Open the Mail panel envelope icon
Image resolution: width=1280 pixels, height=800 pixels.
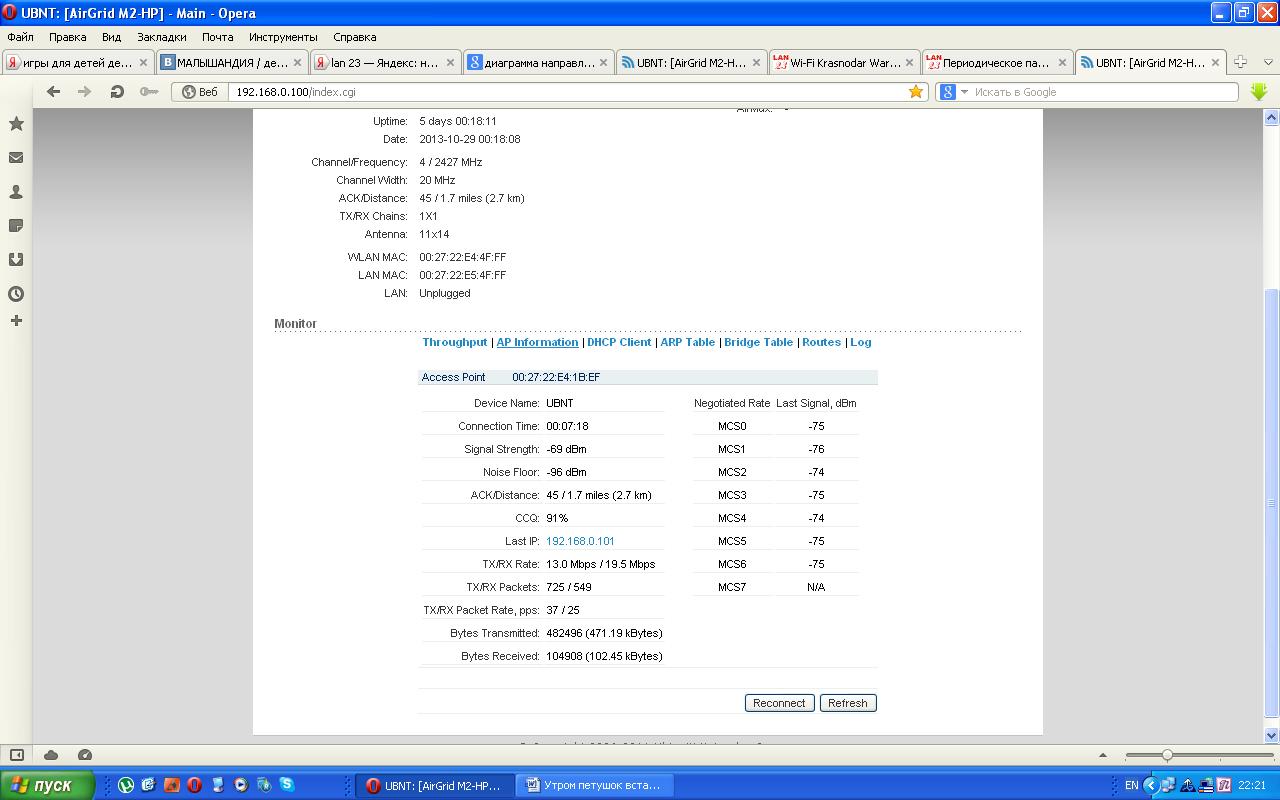click(x=16, y=157)
